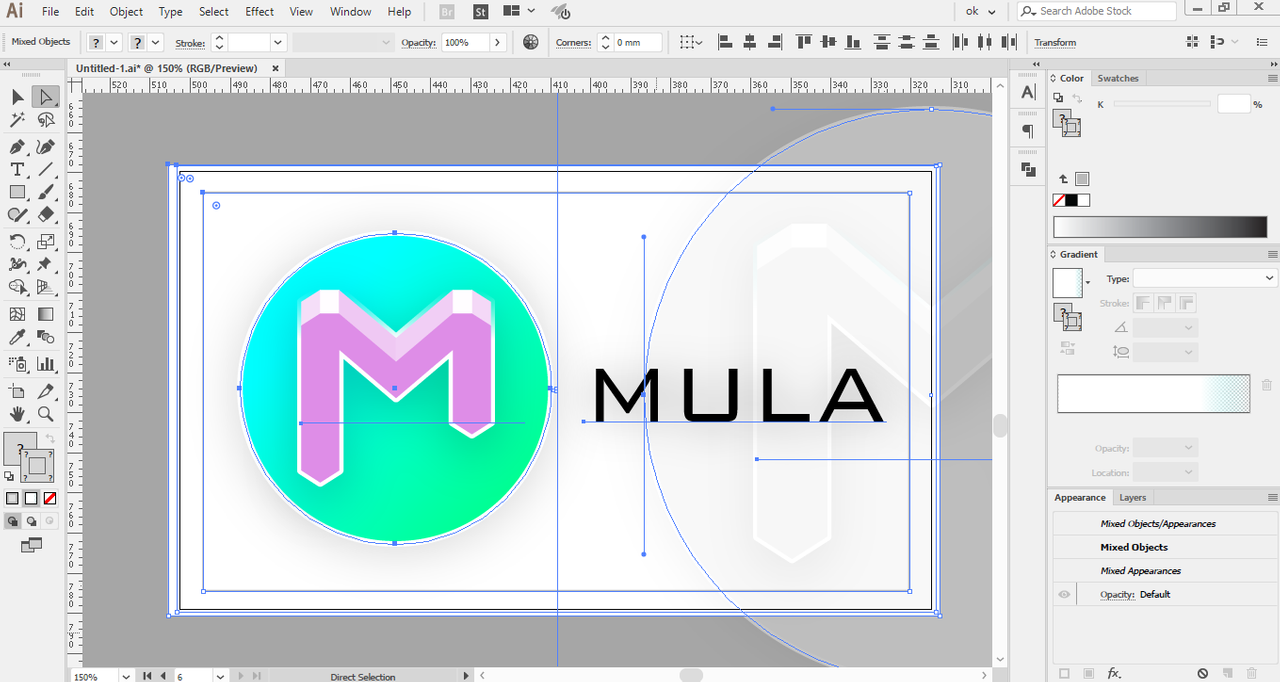1280x682 pixels.
Task: Select the Rectangle tool
Action: 17,192
